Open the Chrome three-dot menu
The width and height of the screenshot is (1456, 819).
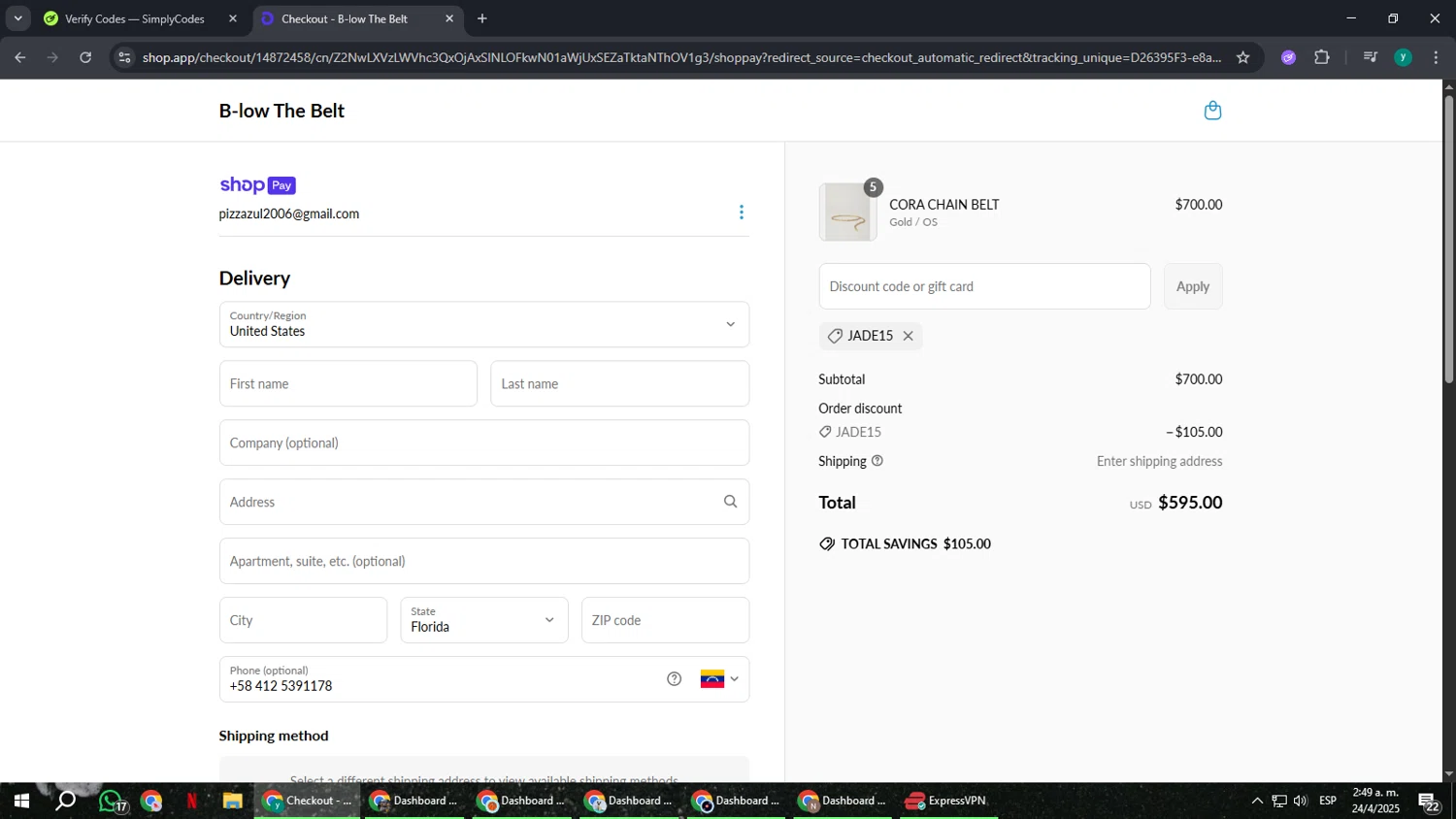coord(1436,57)
